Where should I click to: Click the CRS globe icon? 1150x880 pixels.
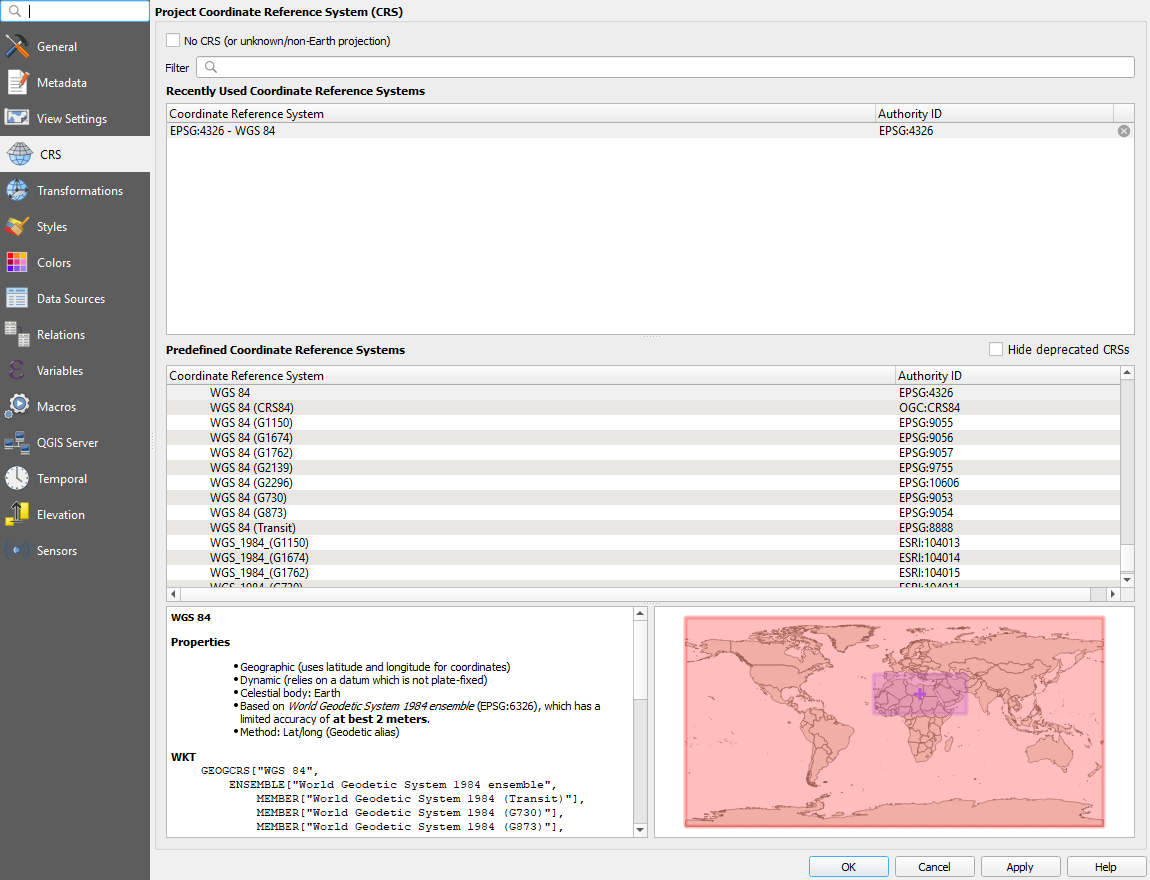point(20,154)
